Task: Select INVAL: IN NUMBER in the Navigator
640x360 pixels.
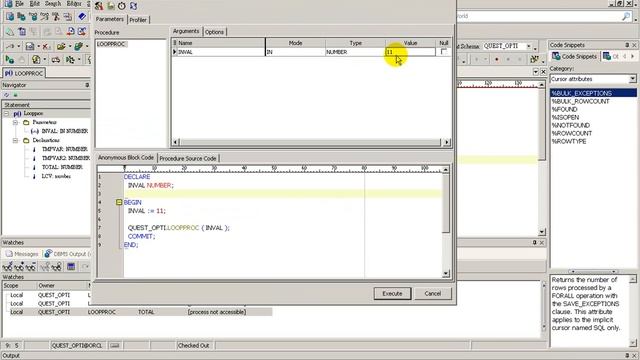Action: coord(64,131)
